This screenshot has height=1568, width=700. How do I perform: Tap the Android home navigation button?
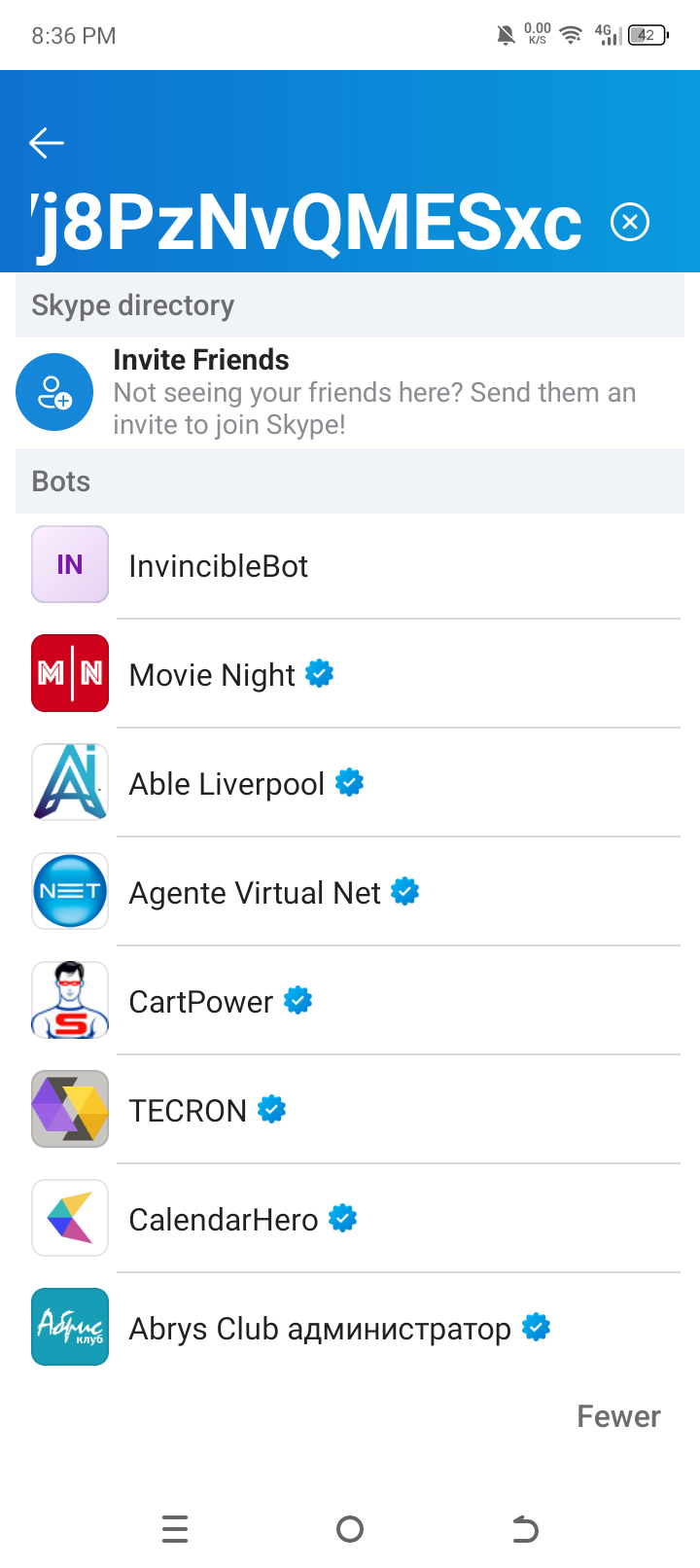tap(350, 1529)
